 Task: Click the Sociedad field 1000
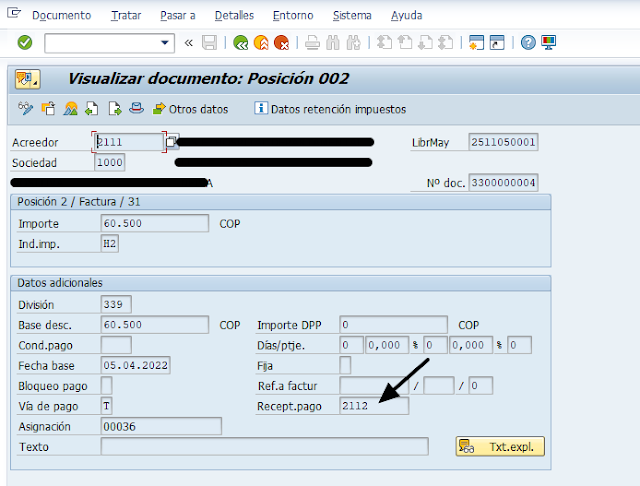[x=109, y=162]
